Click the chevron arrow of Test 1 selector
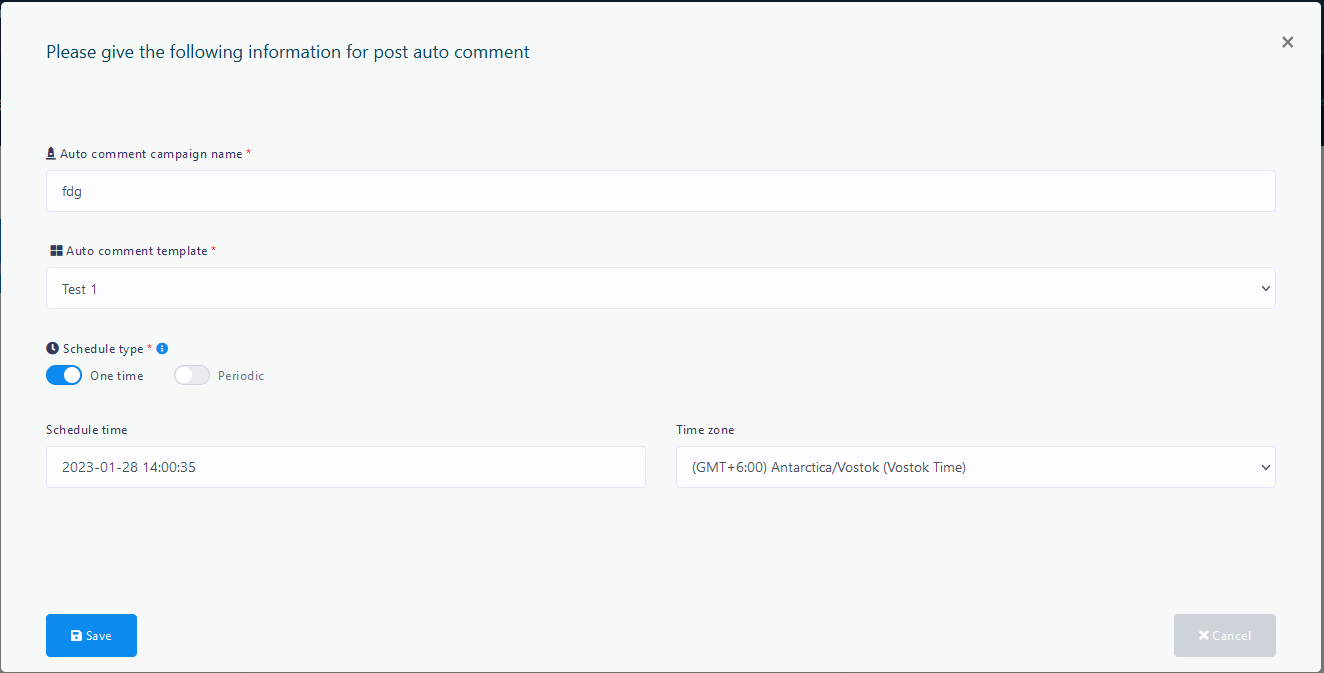The width and height of the screenshot is (1324, 673). coord(1265,288)
